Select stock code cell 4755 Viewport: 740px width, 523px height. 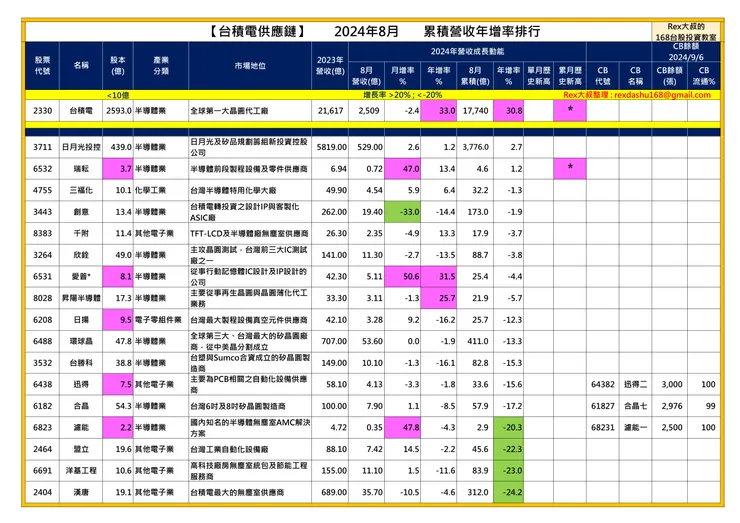[42, 190]
